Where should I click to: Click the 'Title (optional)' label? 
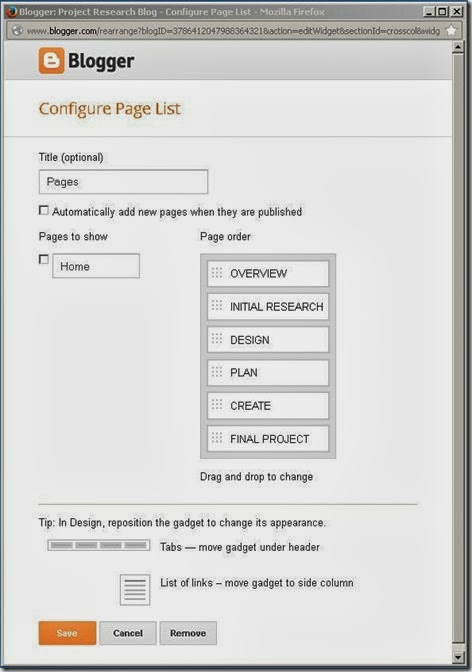[x=71, y=157]
